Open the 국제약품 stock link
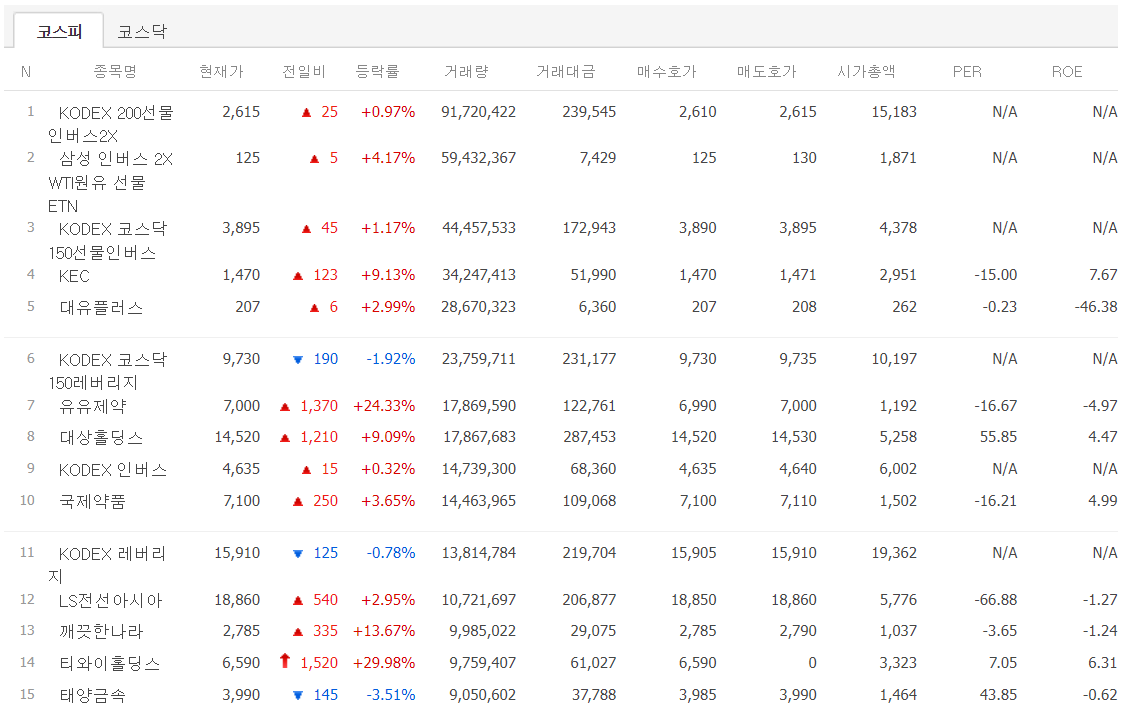The width and height of the screenshot is (1139, 721). 92,501
